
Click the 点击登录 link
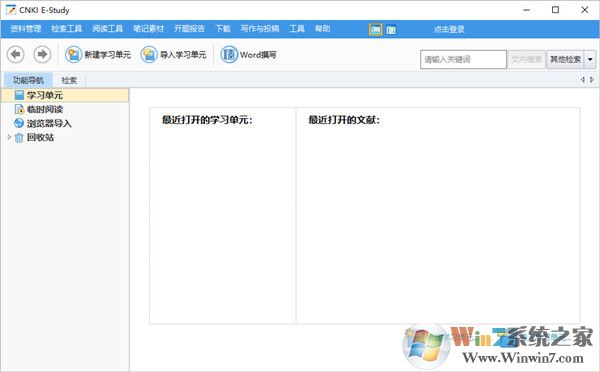pyautogui.click(x=449, y=29)
